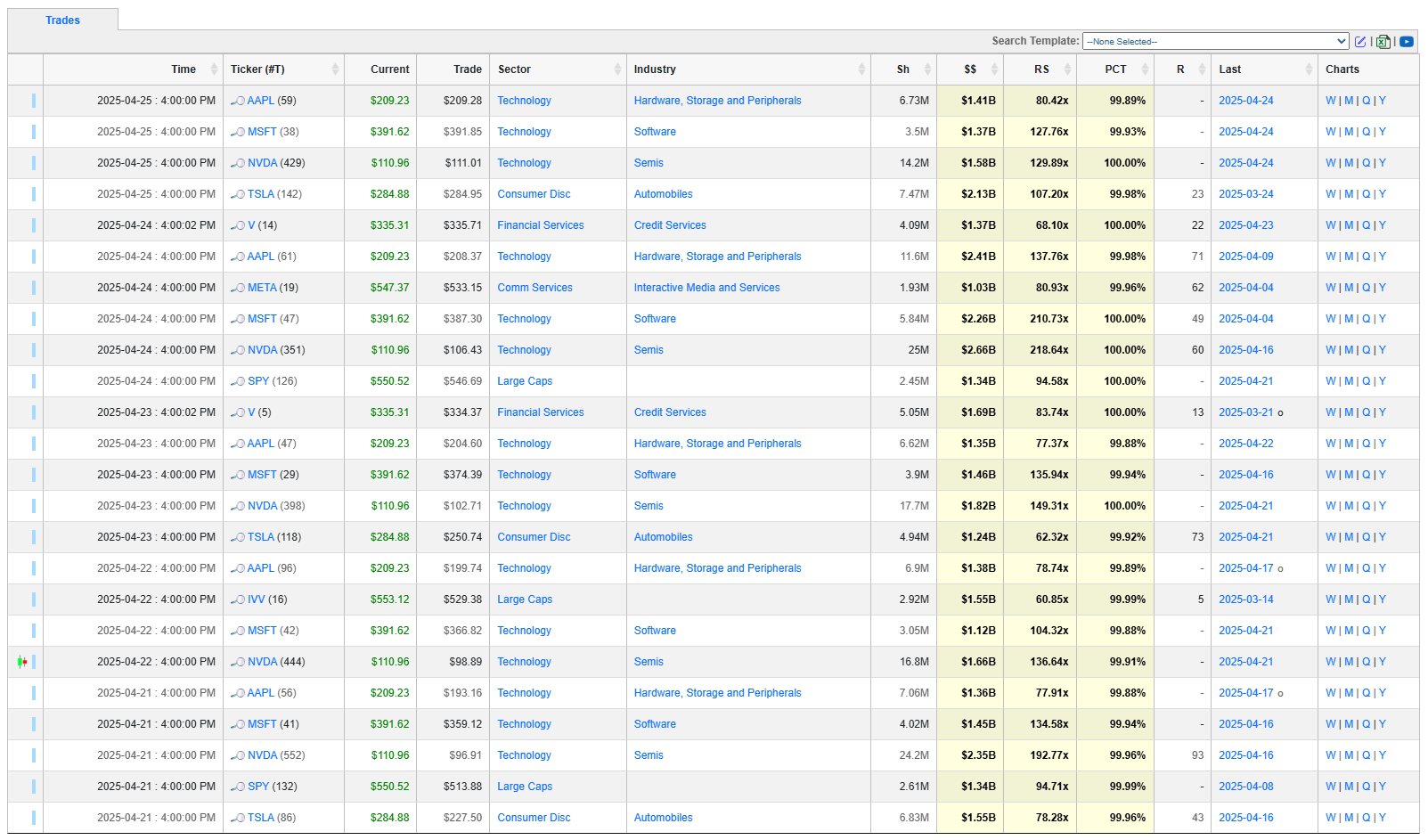The width and height of the screenshot is (1428, 840).
Task: Open monthly M chart for SPY (126)
Action: tap(1349, 381)
